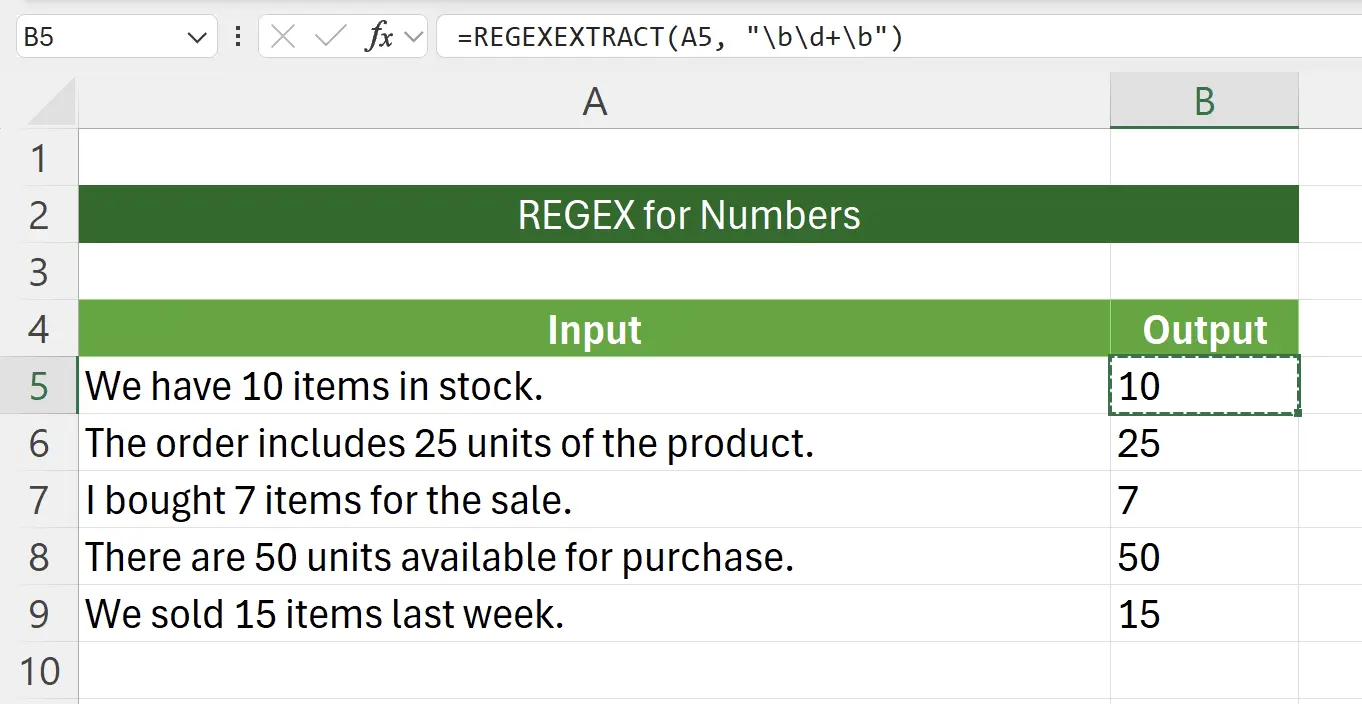Click the Cancel X icon in formula bar
Screen dimensions: 1362x704
click(283, 36)
